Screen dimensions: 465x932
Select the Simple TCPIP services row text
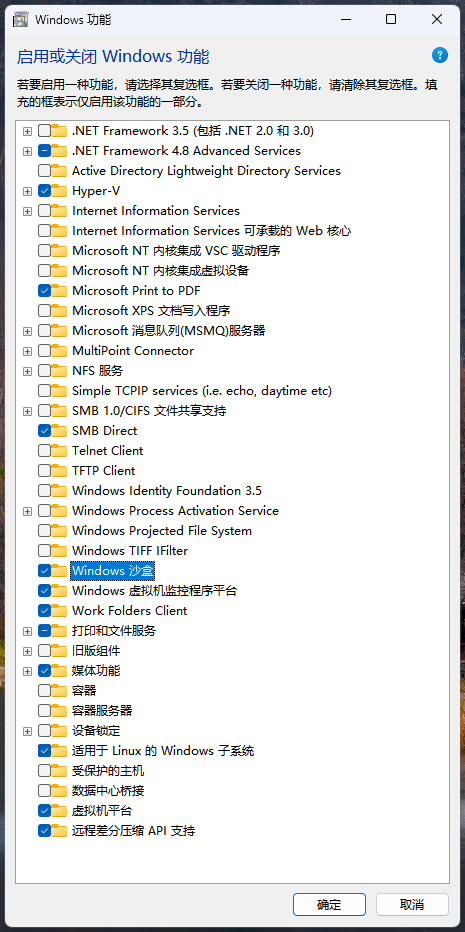coord(202,391)
